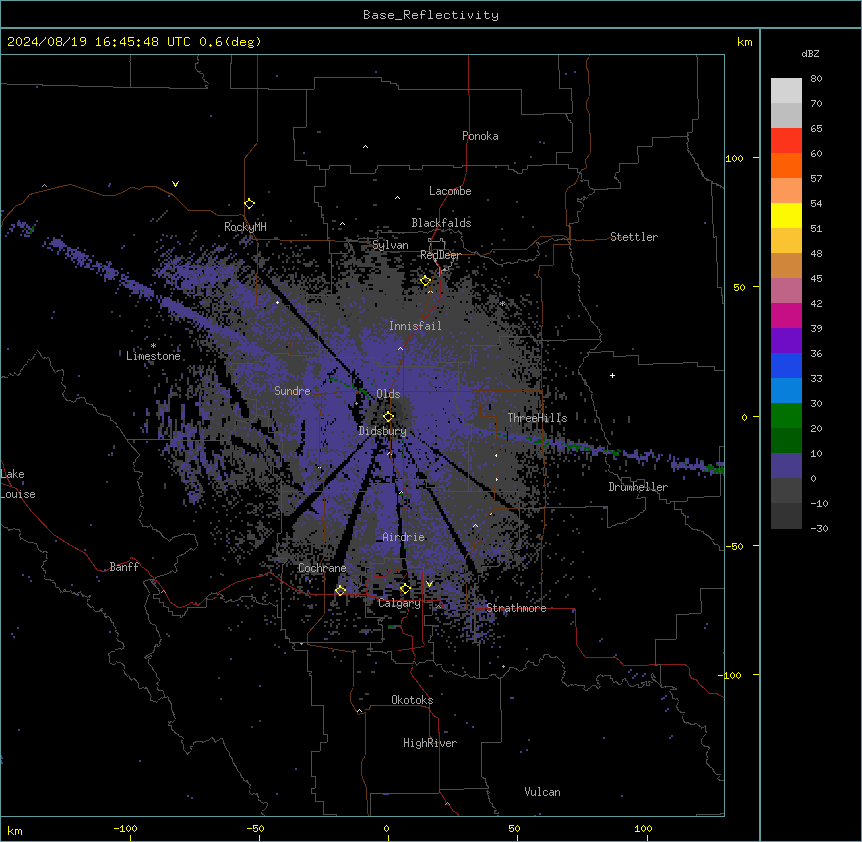Click the dBZ legend heading
The height and width of the screenshot is (842, 862).
click(x=810, y=54)
